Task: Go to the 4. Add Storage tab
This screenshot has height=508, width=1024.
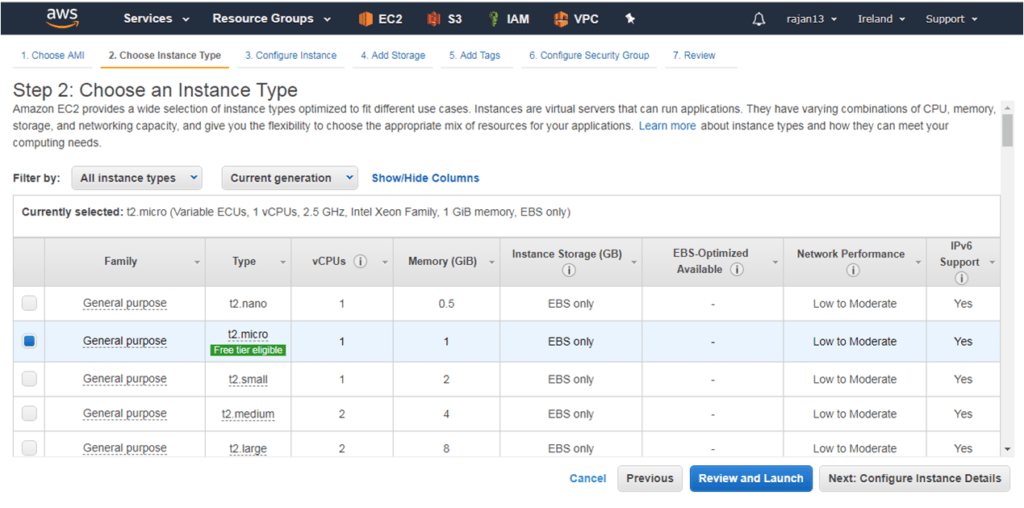Action: [x=393, y=56]
